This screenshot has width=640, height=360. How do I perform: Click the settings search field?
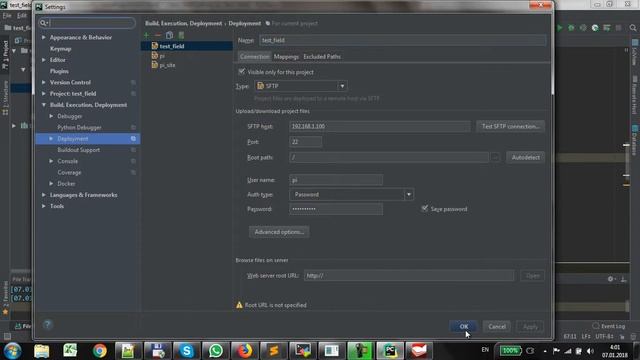87,23
